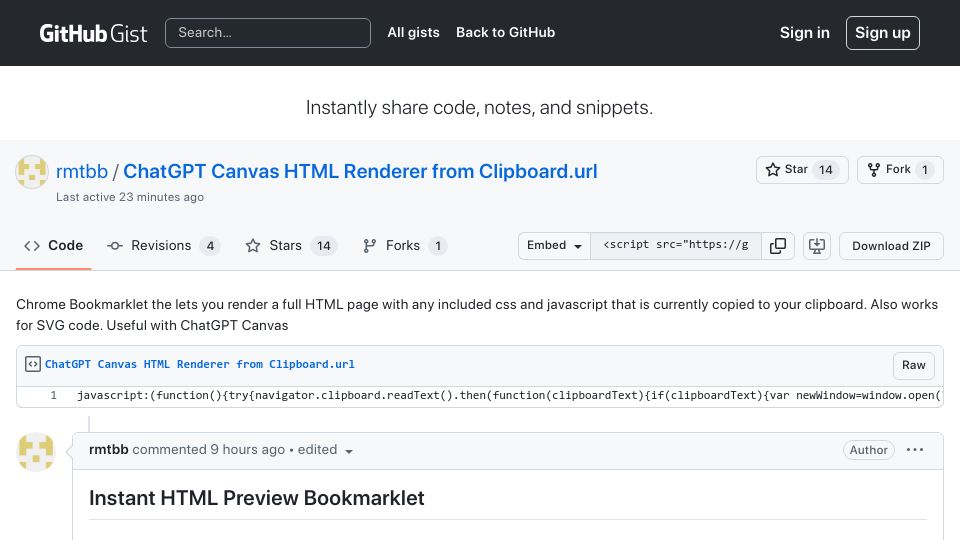Open the GitHub Gist logo home link
Viewport: 960px width, 540px height.
point(93,33)
